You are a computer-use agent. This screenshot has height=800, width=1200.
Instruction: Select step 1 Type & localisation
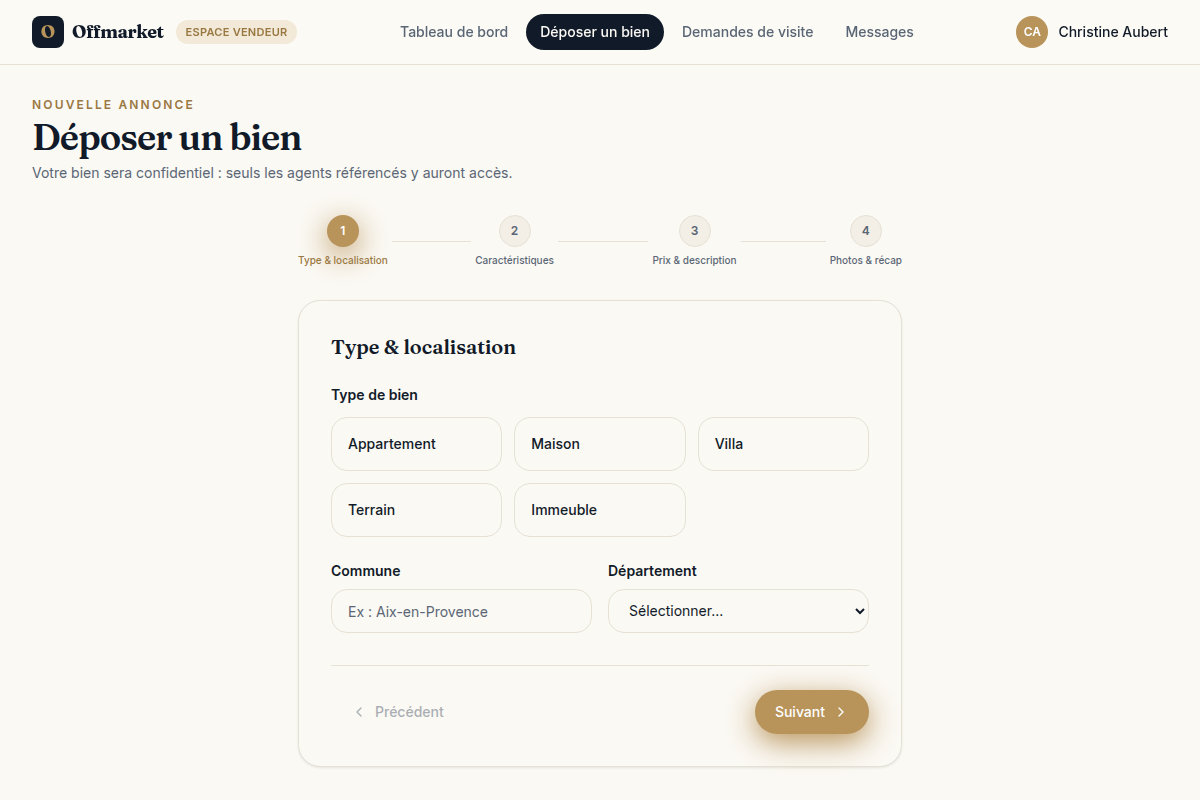(x=343, y=241)
